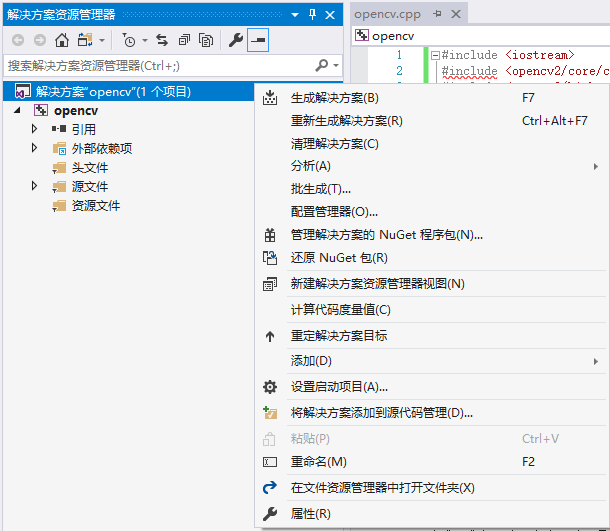Open 配置管理器(O)... from menu
Viewport: 610px width, 531px height.
pyautogui.click(x=432, y=212)
